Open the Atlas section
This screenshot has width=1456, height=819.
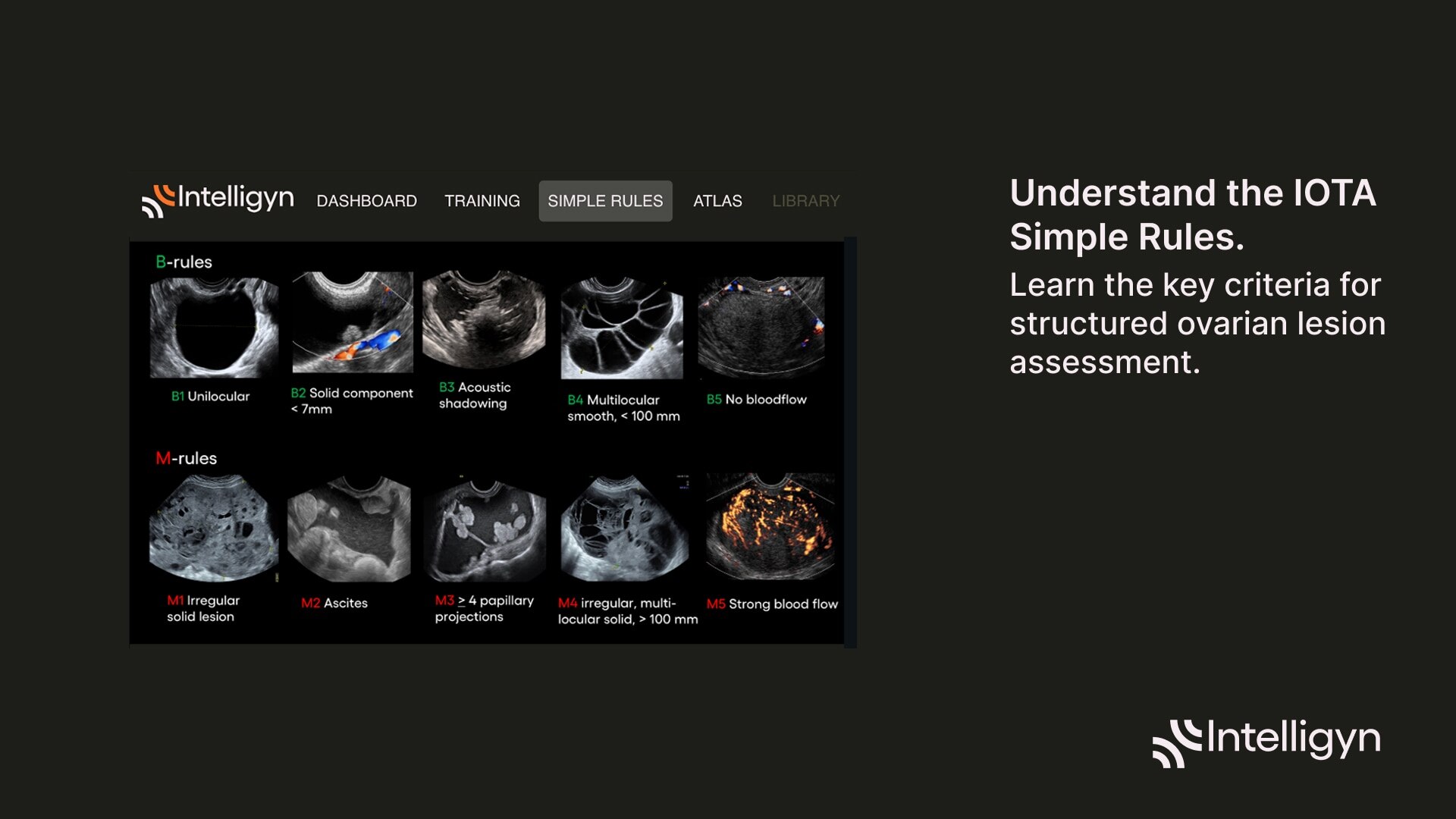717,201
